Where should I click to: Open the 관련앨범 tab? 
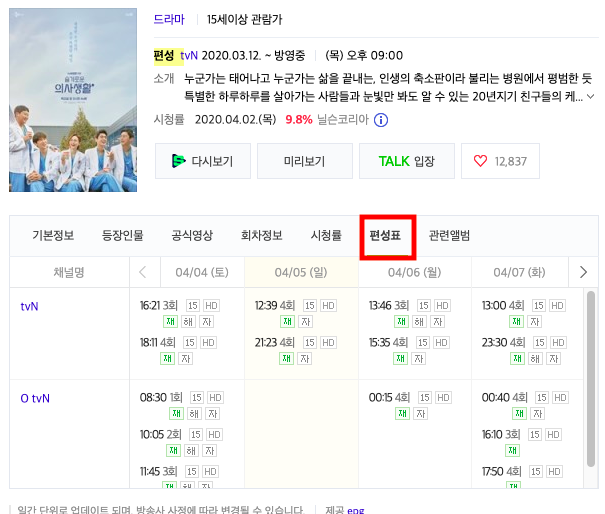click(450, 235)
